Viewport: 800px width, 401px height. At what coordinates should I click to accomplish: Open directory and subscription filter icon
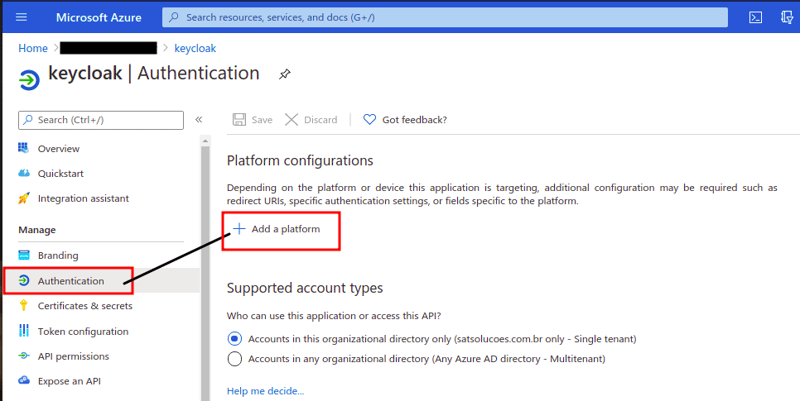[x=787, y=17]
